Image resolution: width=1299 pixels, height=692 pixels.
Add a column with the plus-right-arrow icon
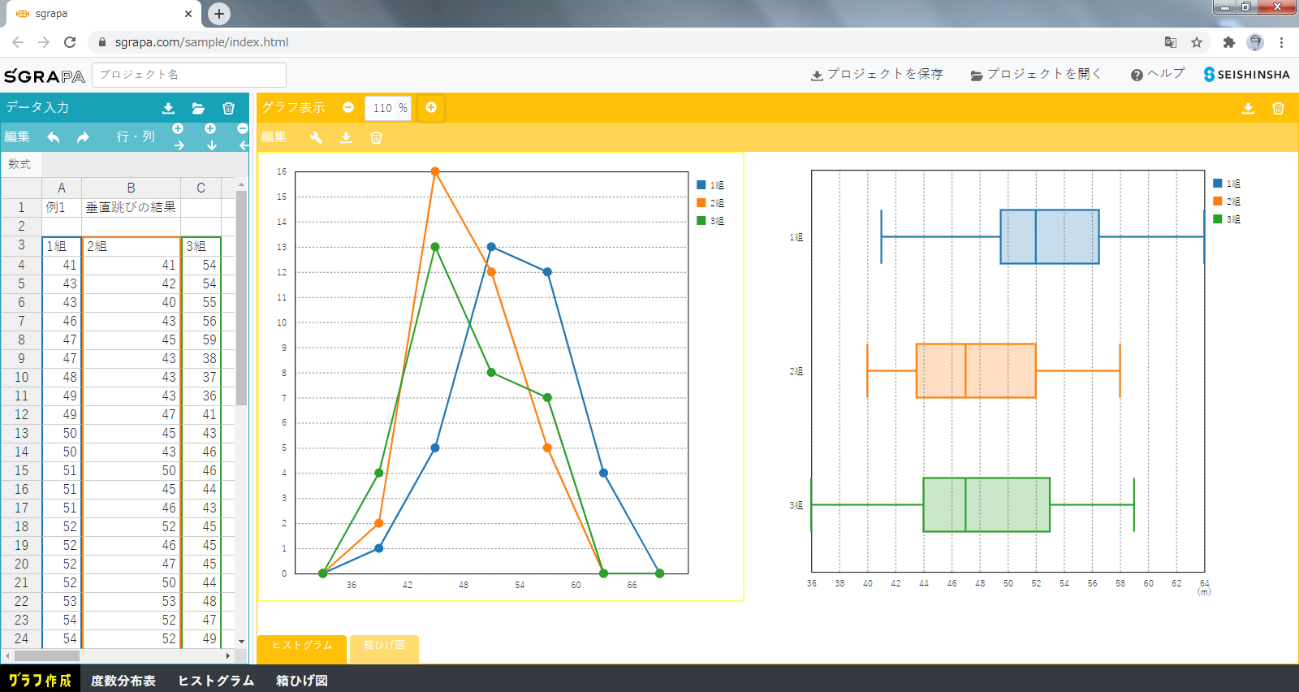(179, 137)
